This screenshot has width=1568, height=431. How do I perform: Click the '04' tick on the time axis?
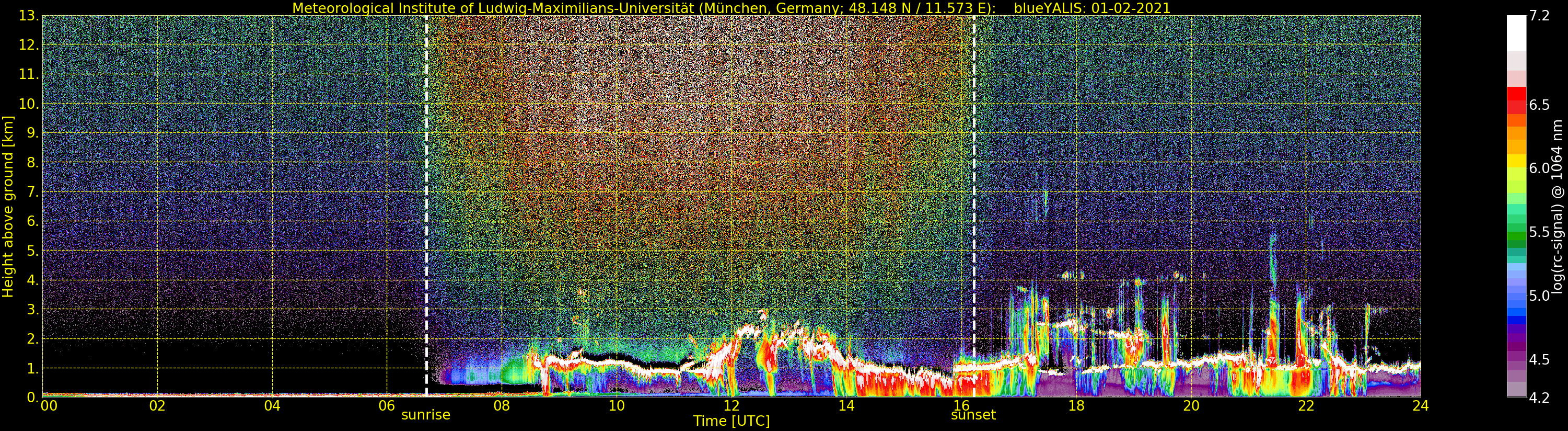coord(272,406)
